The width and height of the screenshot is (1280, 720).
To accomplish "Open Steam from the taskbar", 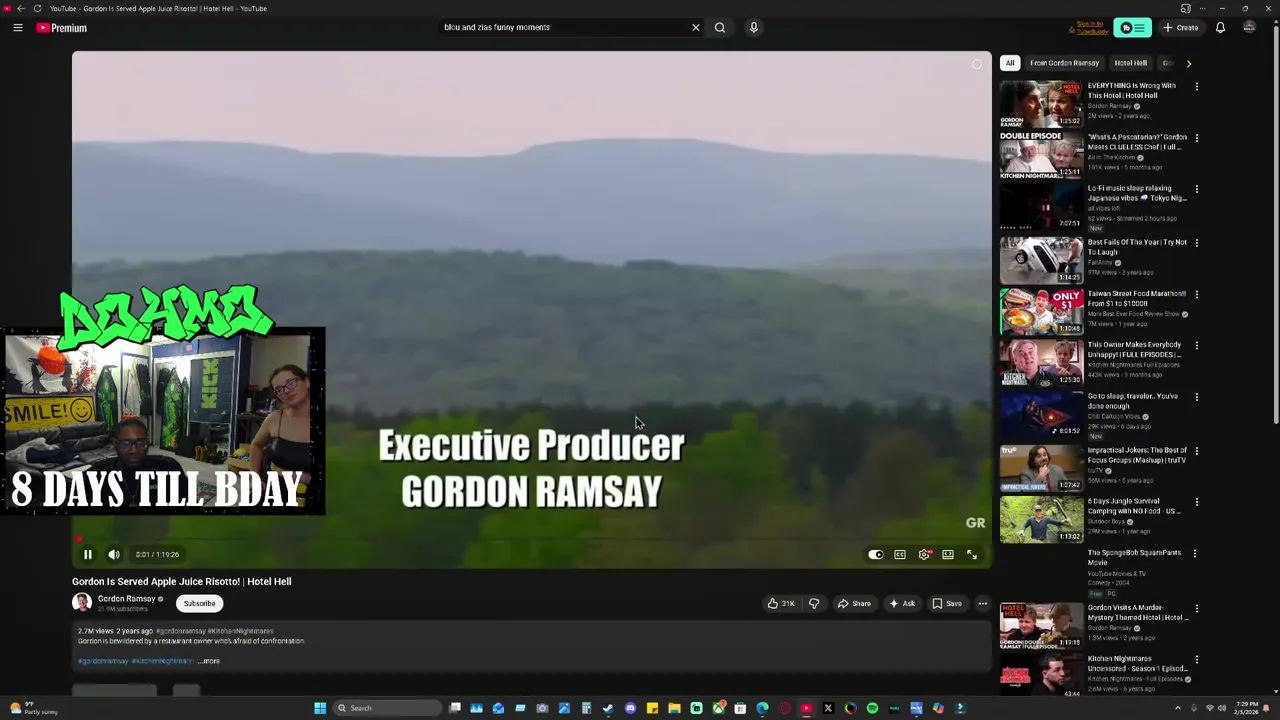I will pos(608,708).
